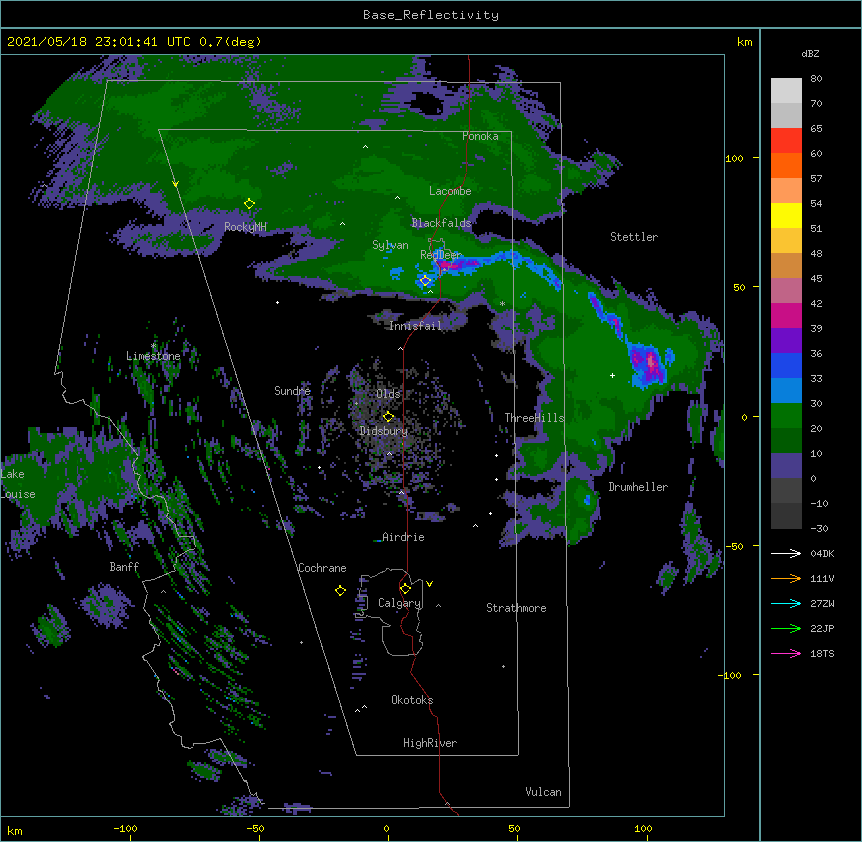Click the yellow V marker east of Calgary
Image resolution: width=862 pixels, height=842 pixels.
coord(429,584)
